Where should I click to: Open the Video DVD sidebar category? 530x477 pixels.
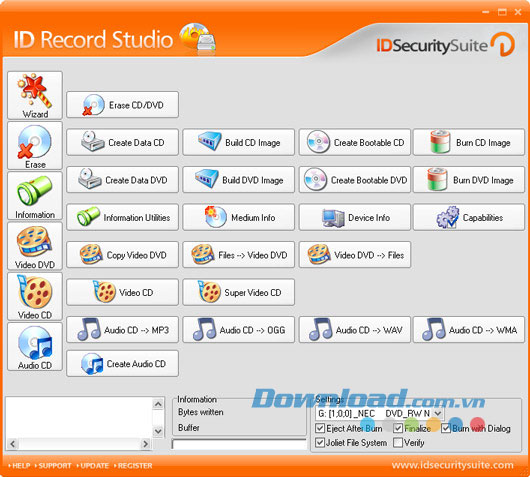point(35,246)
